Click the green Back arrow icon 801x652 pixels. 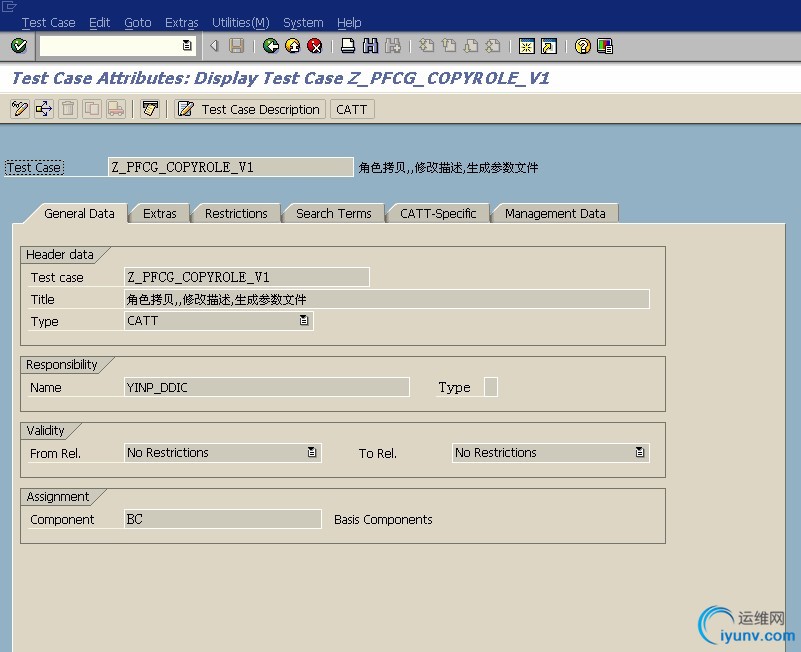coord(270,46)
